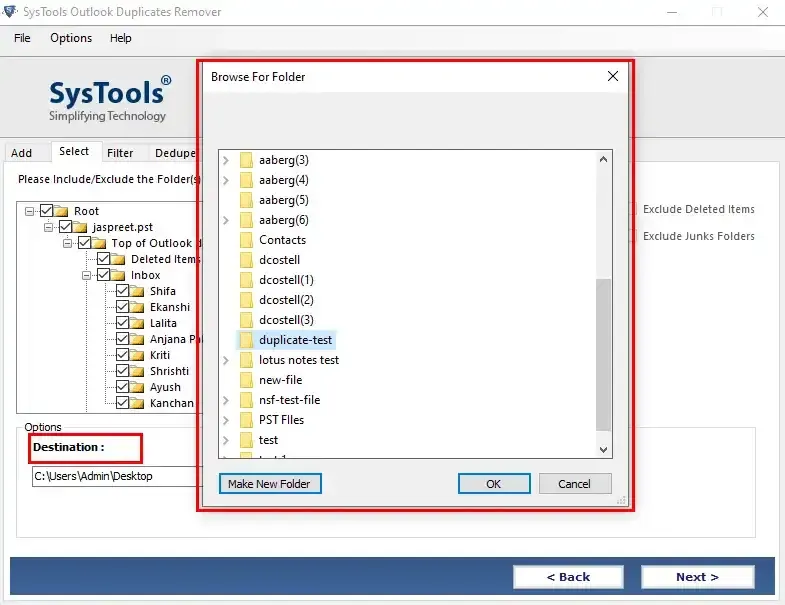Click the Shifa folder icon
Viewport: 785px width, 605px height.
137,291
